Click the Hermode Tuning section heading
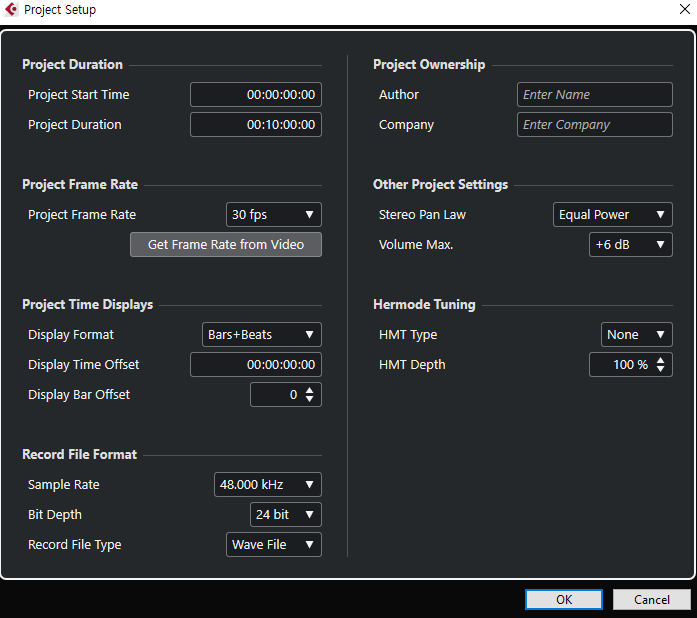 (x=424, y=305)
